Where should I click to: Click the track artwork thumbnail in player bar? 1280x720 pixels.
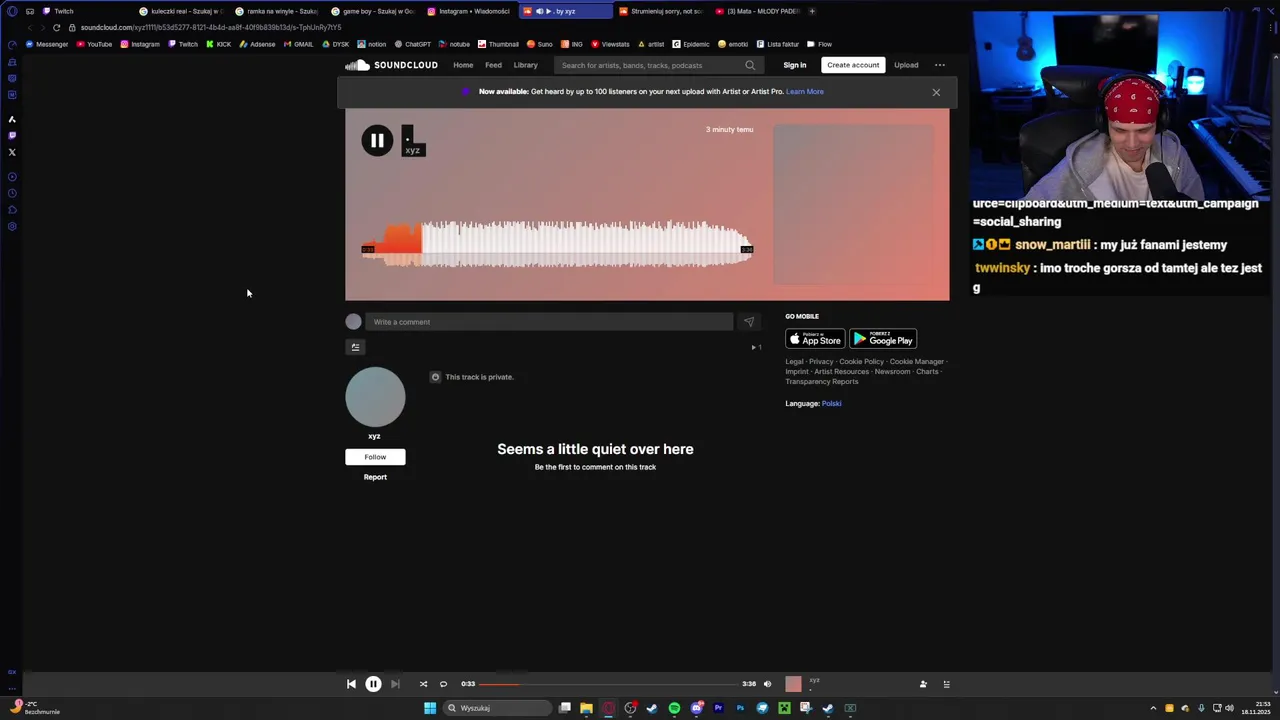pos(793,684)
